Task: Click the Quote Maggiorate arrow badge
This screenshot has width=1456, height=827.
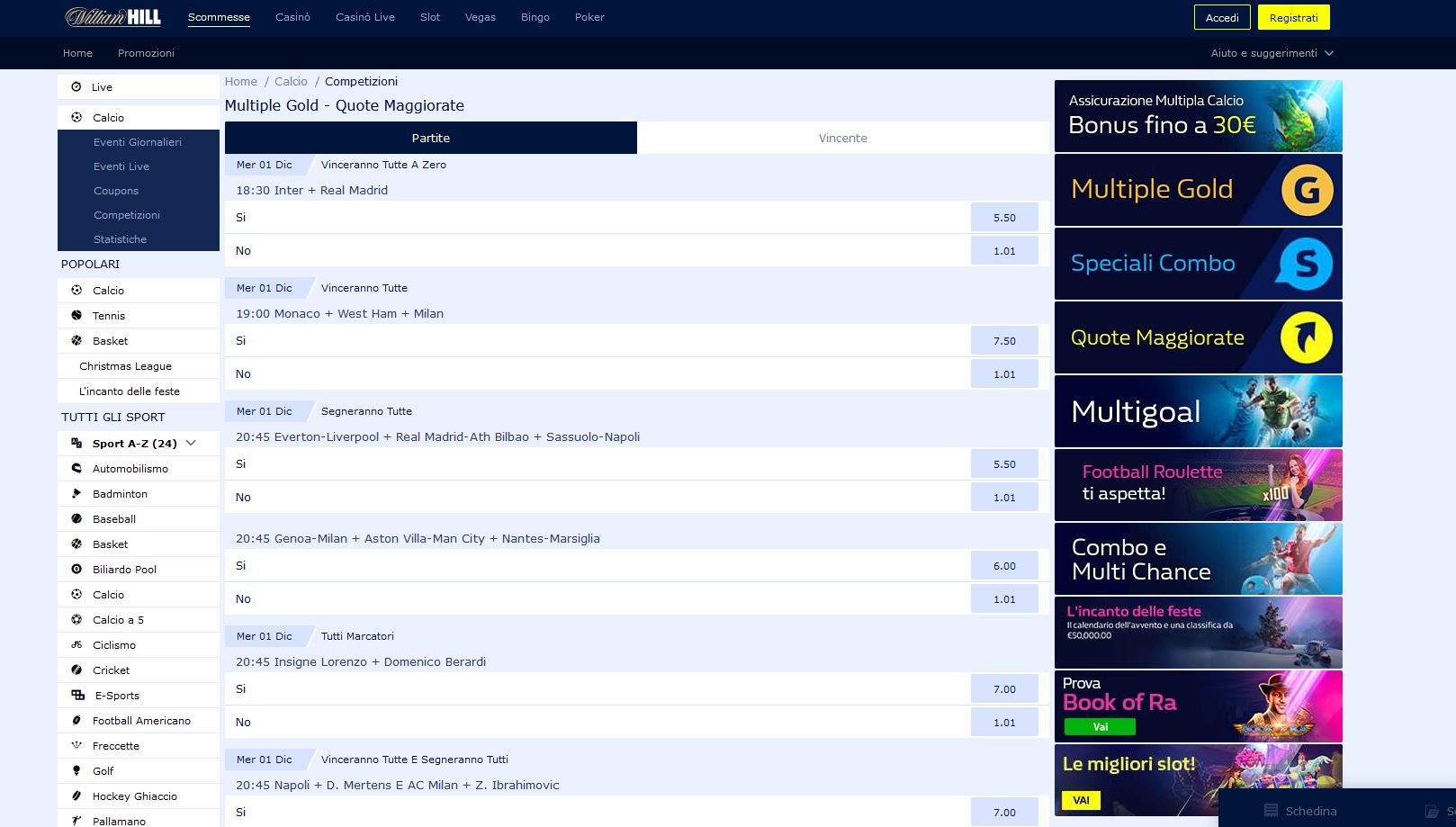Action: (1307, 337)
